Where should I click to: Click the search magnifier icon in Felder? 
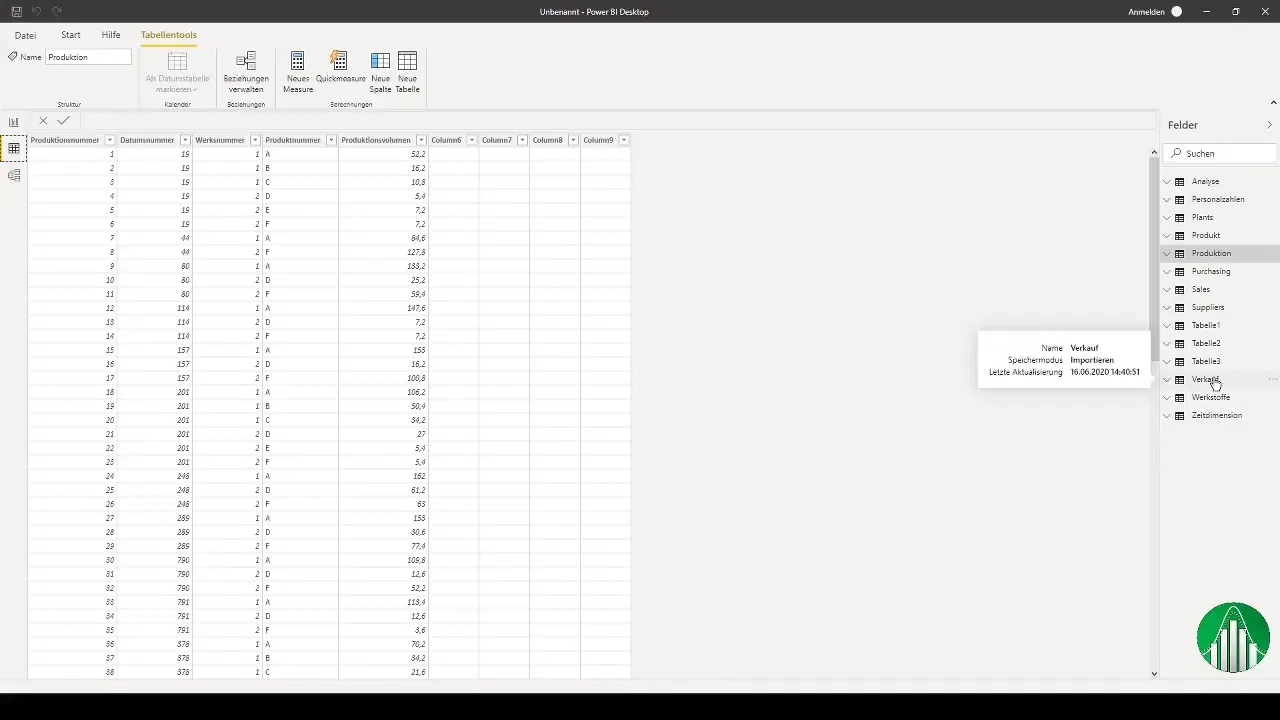pyautogui.click(x=1176, y=154)
